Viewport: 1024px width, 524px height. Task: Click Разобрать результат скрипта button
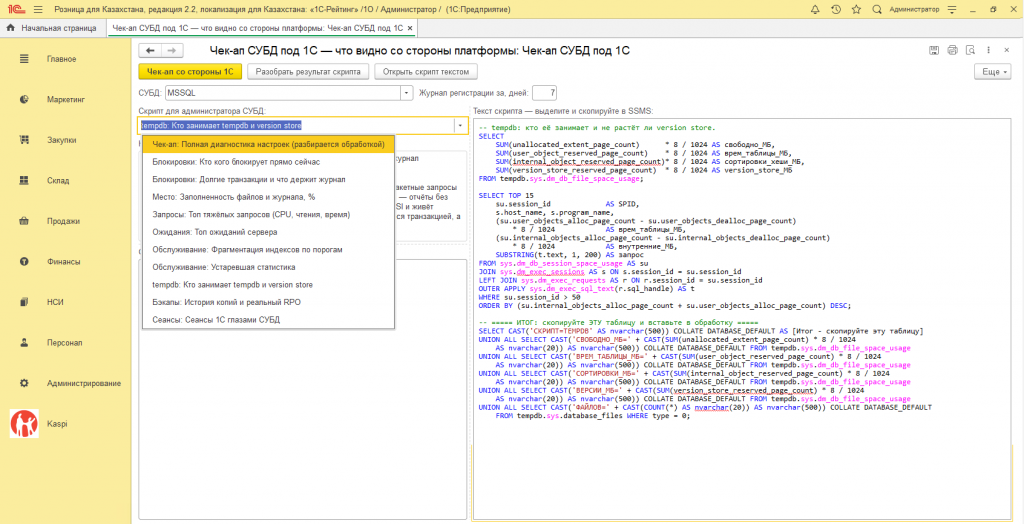tap(308, 71)
